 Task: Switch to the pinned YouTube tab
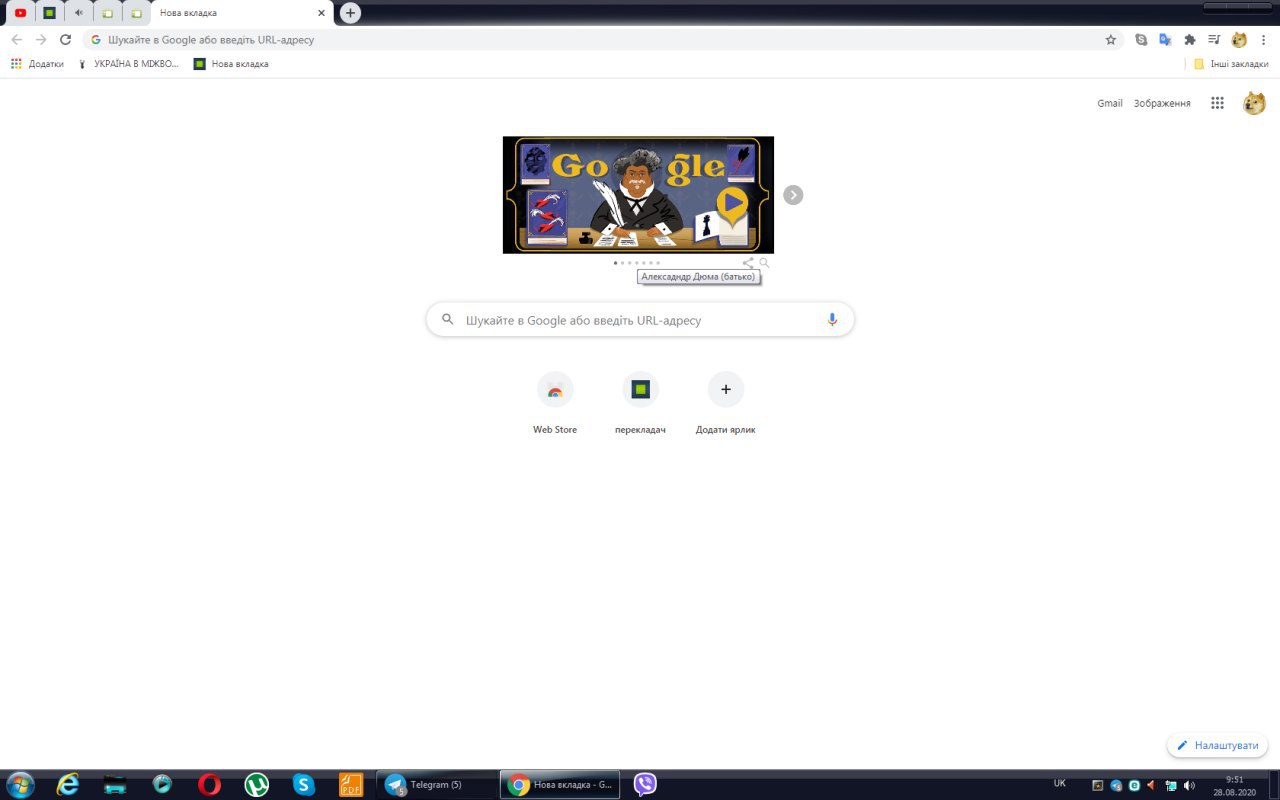[x=20, y=13]
